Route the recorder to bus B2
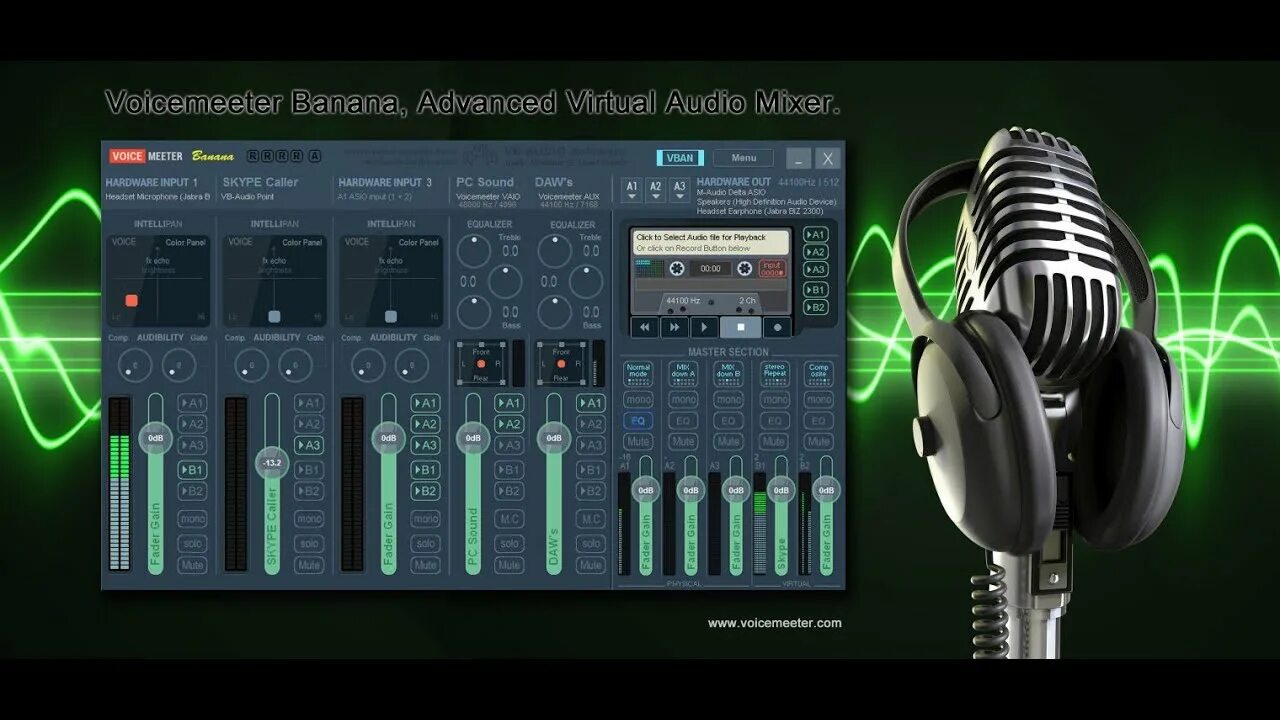This screenshot has height=720, width=1280. (816, 307)
